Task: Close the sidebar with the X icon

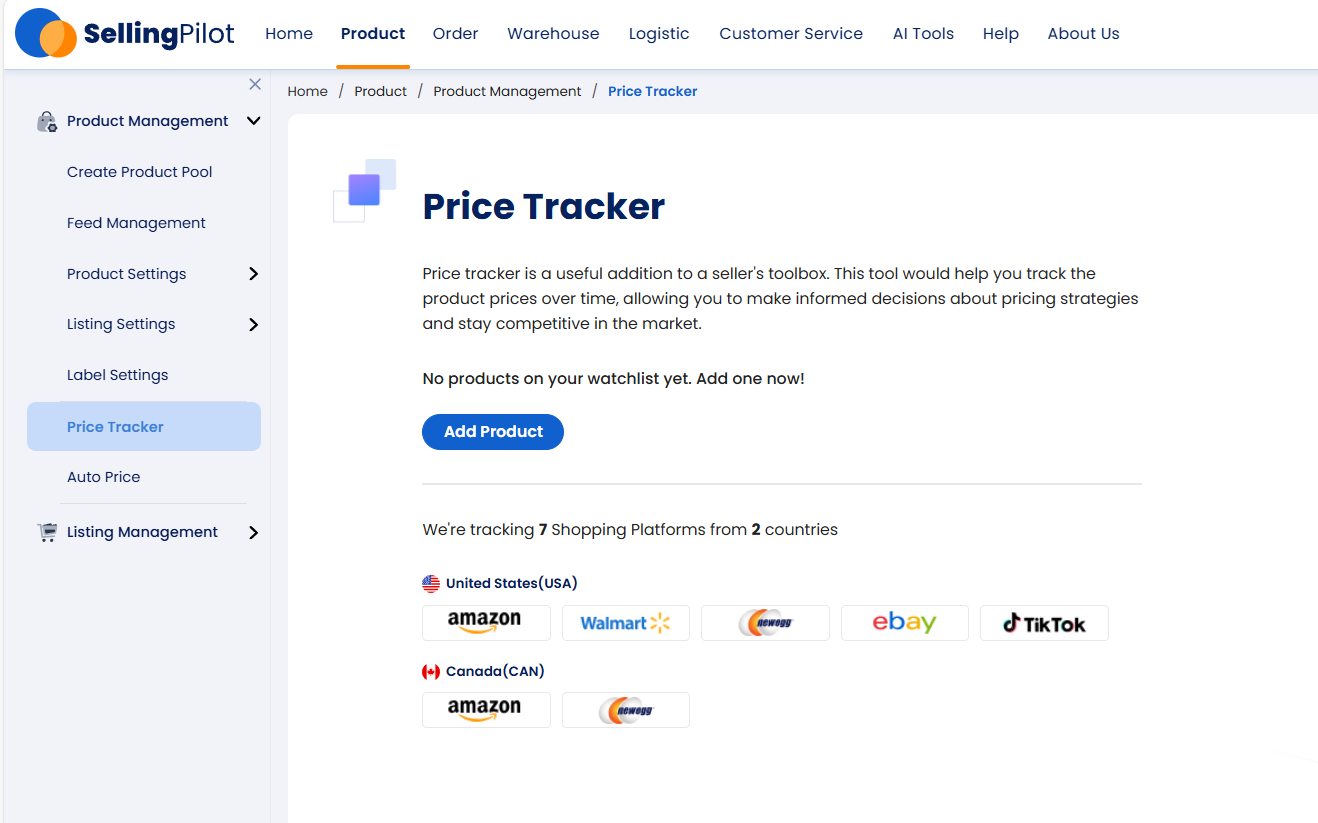Action: [x=255, y=84]
